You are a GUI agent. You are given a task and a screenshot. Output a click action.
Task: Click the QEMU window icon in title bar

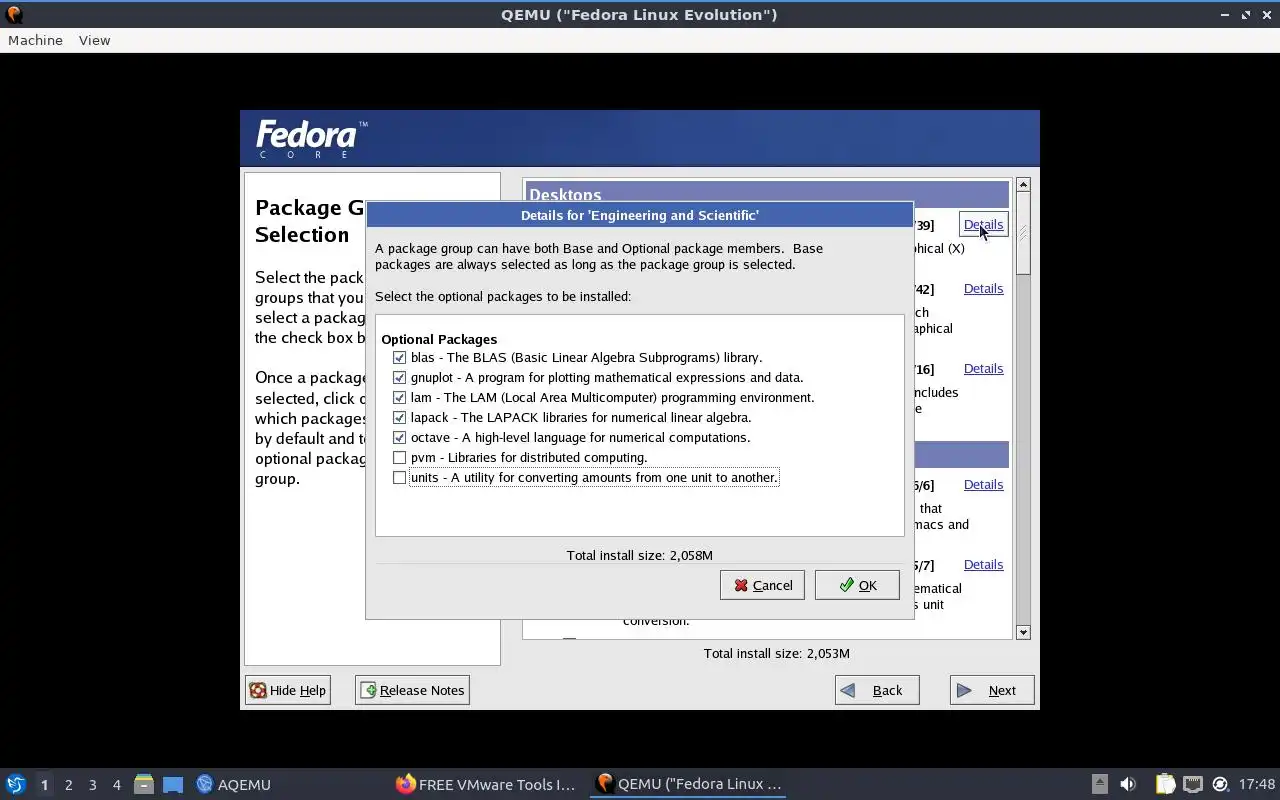click(x=14, y=14)
